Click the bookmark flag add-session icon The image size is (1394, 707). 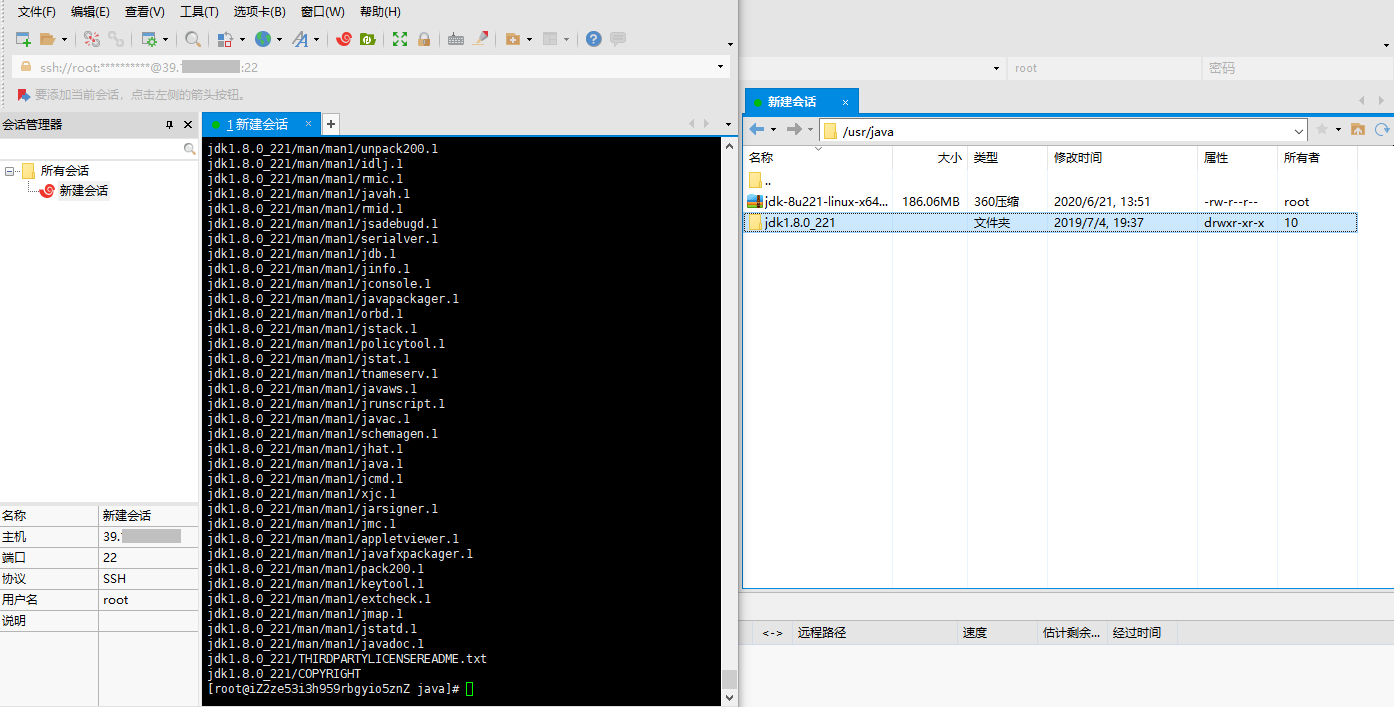click(23, 94)
